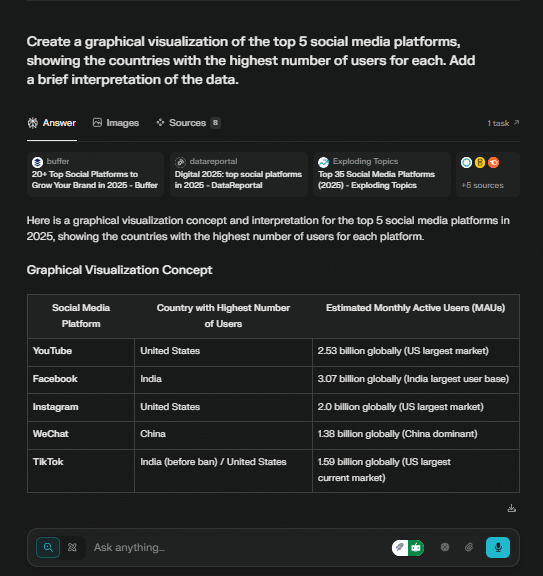Open the Exploding Topics source card
Viewport: 543px width, 576px height.
(x=382, y=174)
